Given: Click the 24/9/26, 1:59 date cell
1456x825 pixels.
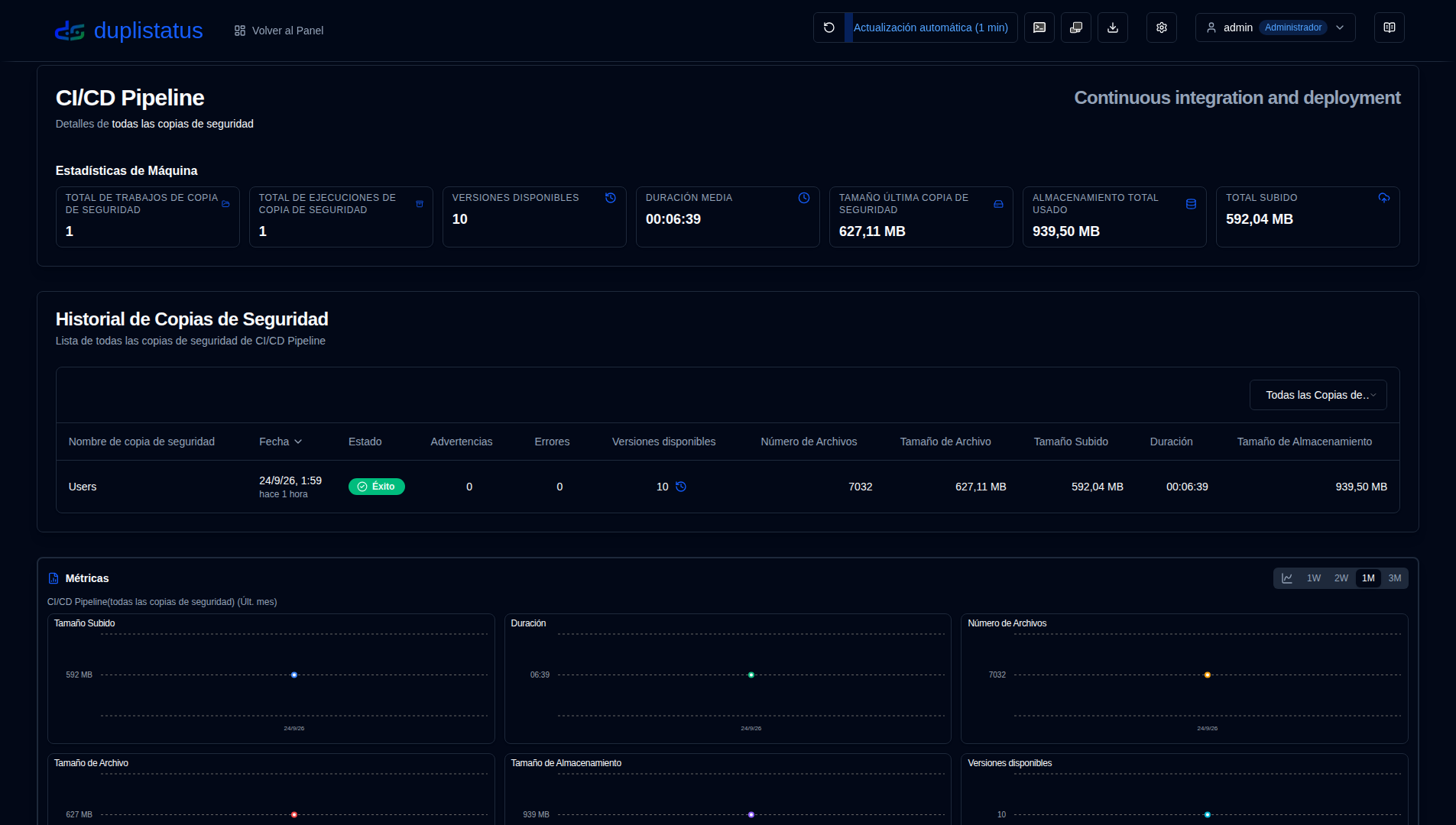Looking at the screenshot, I should tap(290, 480).
